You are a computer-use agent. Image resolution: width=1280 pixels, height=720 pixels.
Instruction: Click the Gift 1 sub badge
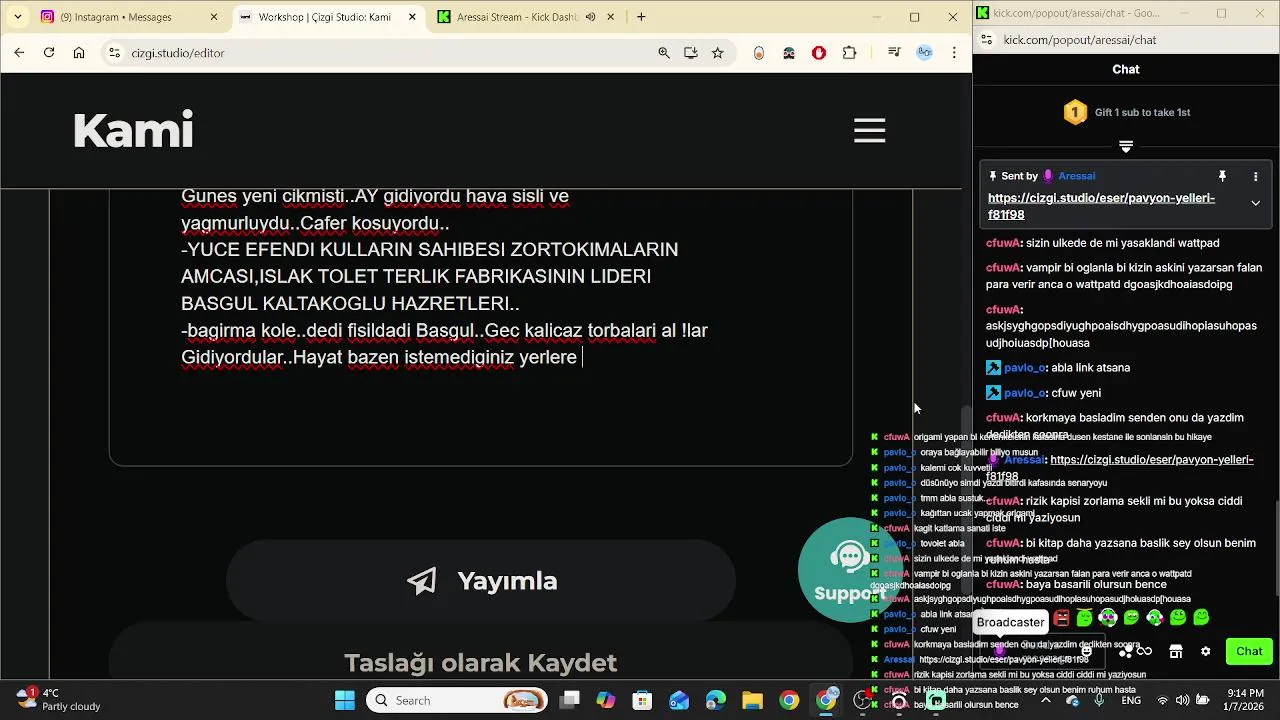point(1075,112)
